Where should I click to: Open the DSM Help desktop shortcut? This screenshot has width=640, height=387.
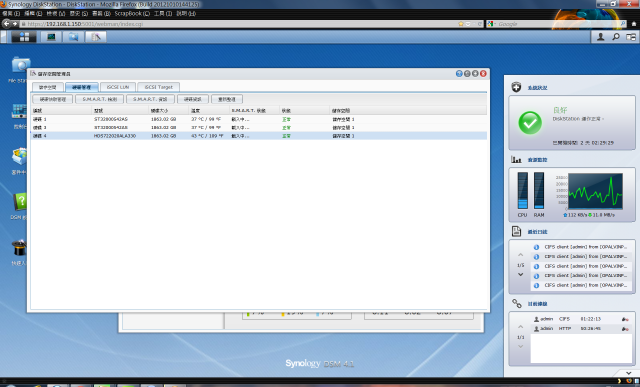pos(20,206)
